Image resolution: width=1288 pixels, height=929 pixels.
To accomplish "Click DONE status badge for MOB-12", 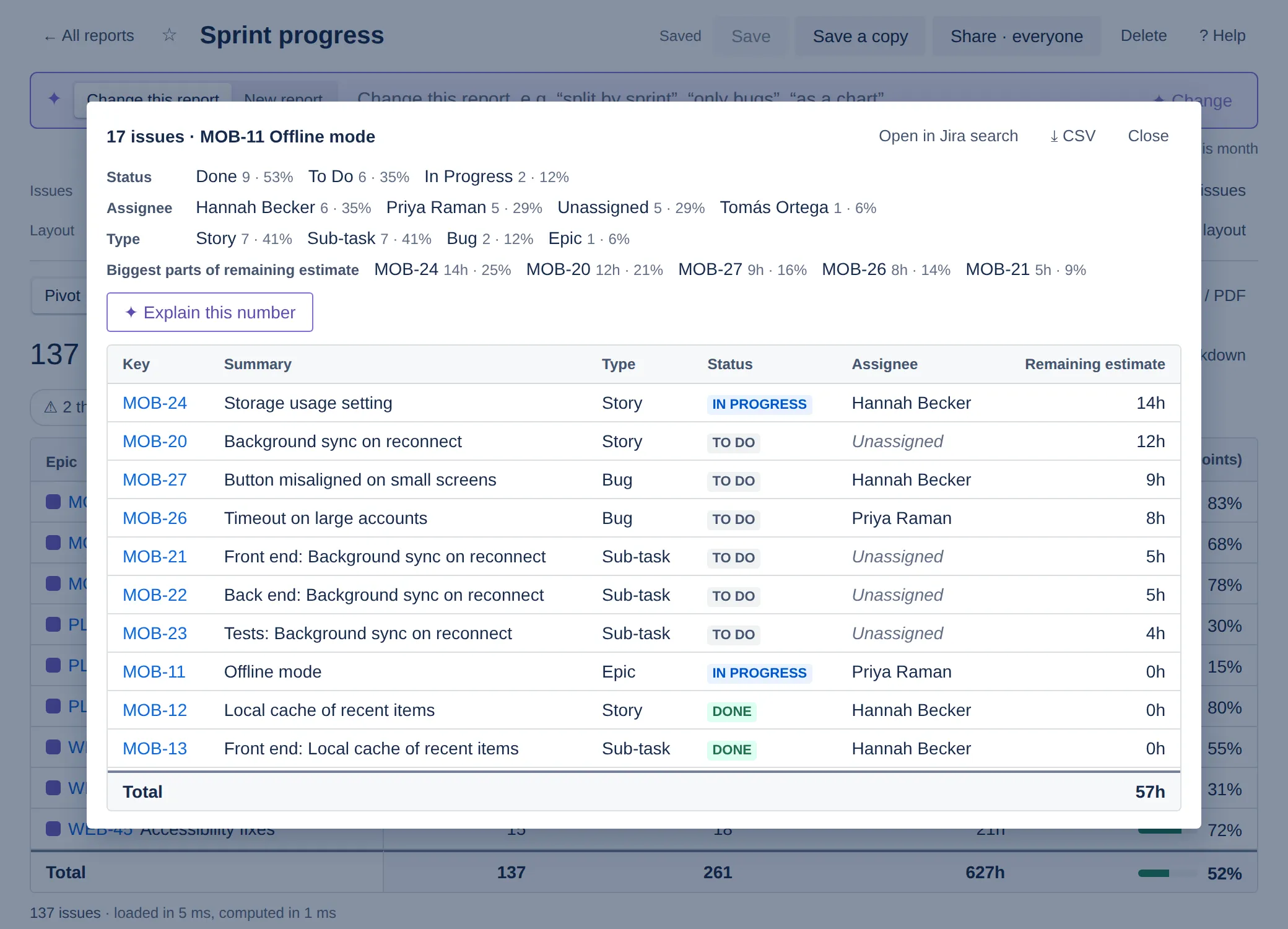I will coord(731,712).
